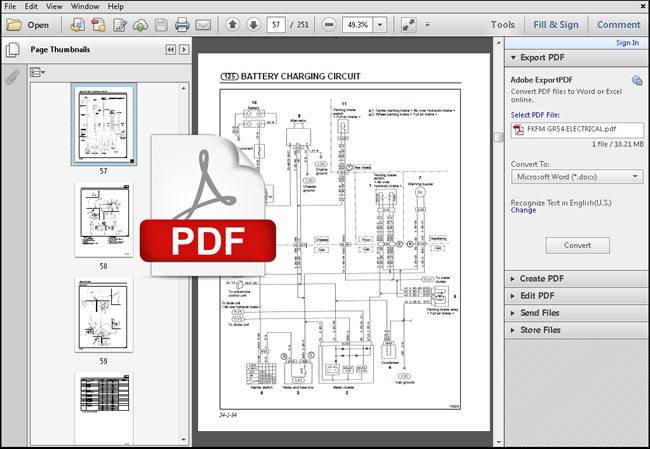Select the page 59 thumbnail

(104, 315)
